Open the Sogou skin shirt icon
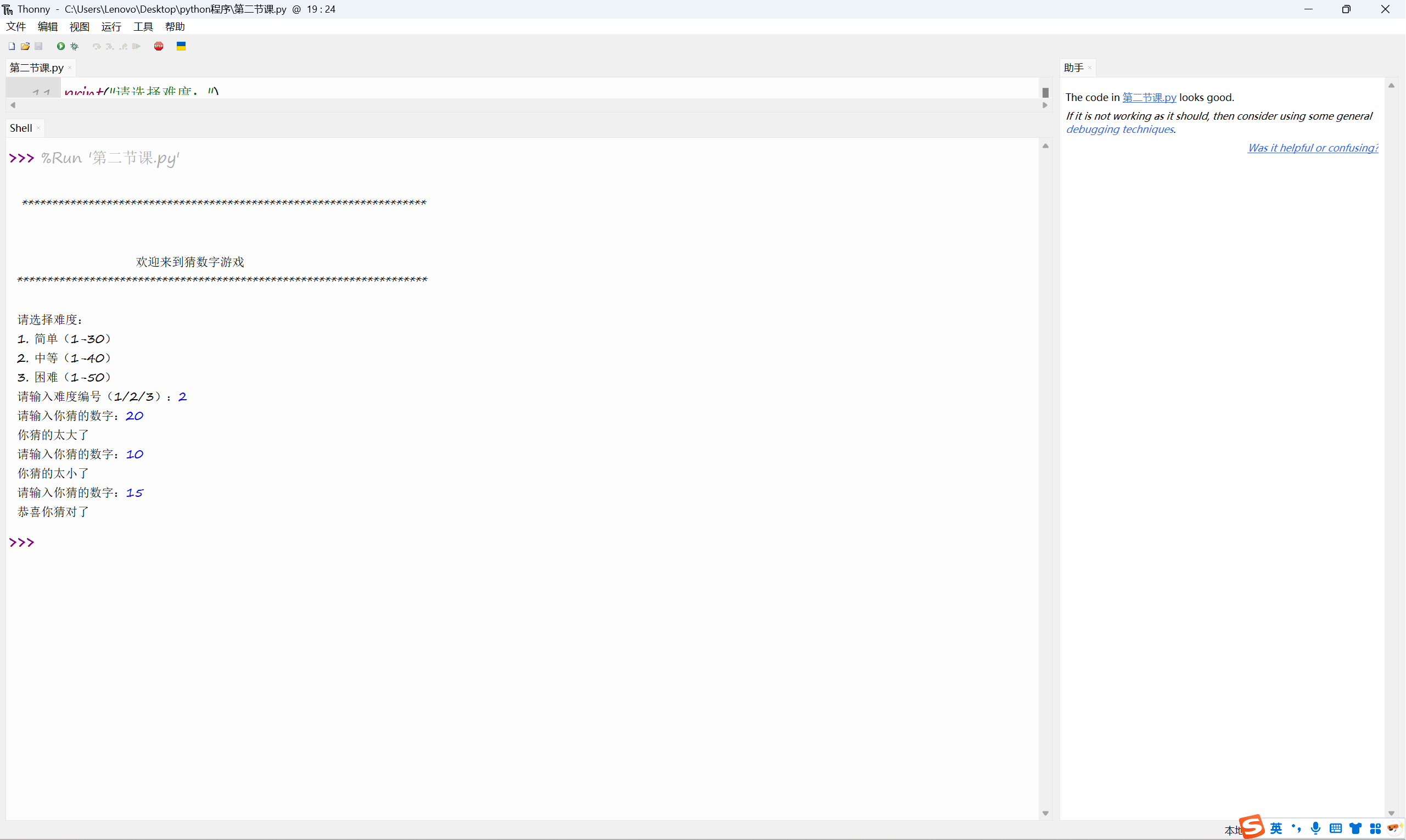The height and width of the screenshot is (840, 1406). coord(1355,828)
